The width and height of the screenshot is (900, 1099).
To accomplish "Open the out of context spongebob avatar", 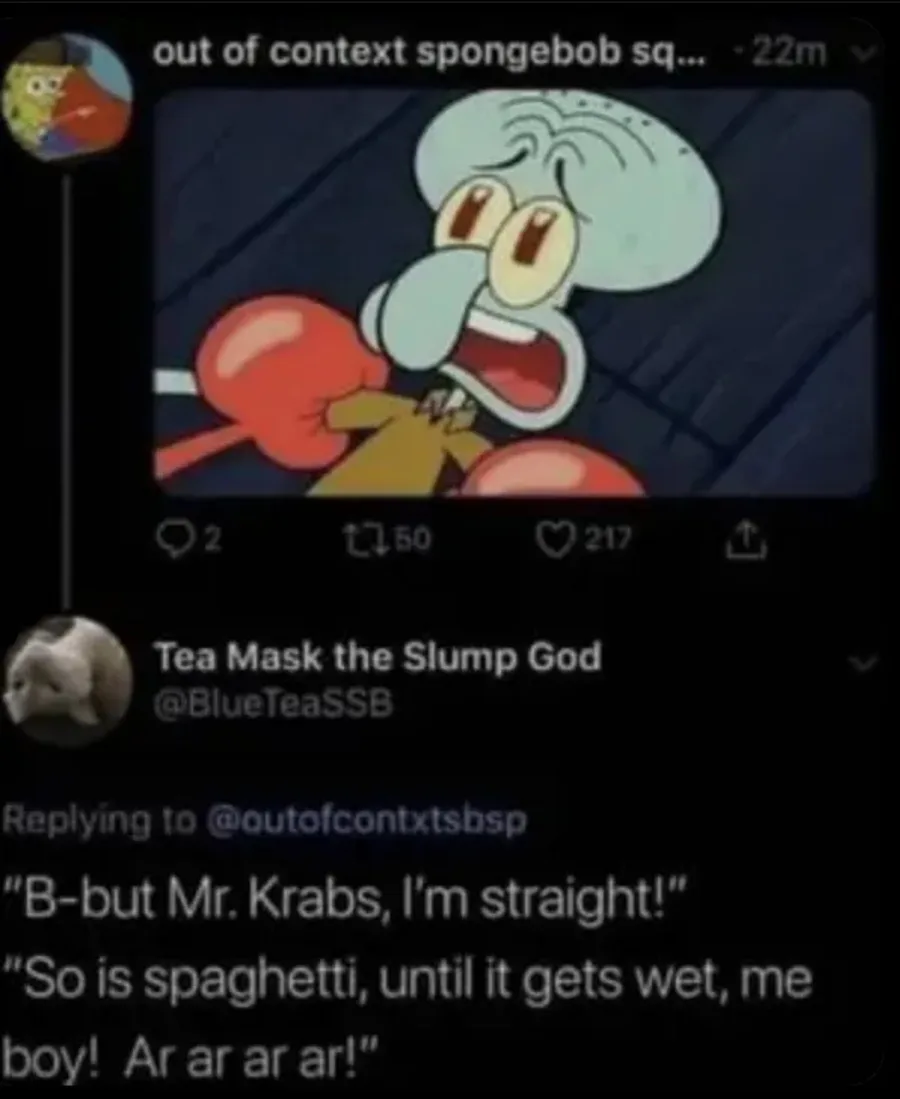I will (x=67, y=98).
